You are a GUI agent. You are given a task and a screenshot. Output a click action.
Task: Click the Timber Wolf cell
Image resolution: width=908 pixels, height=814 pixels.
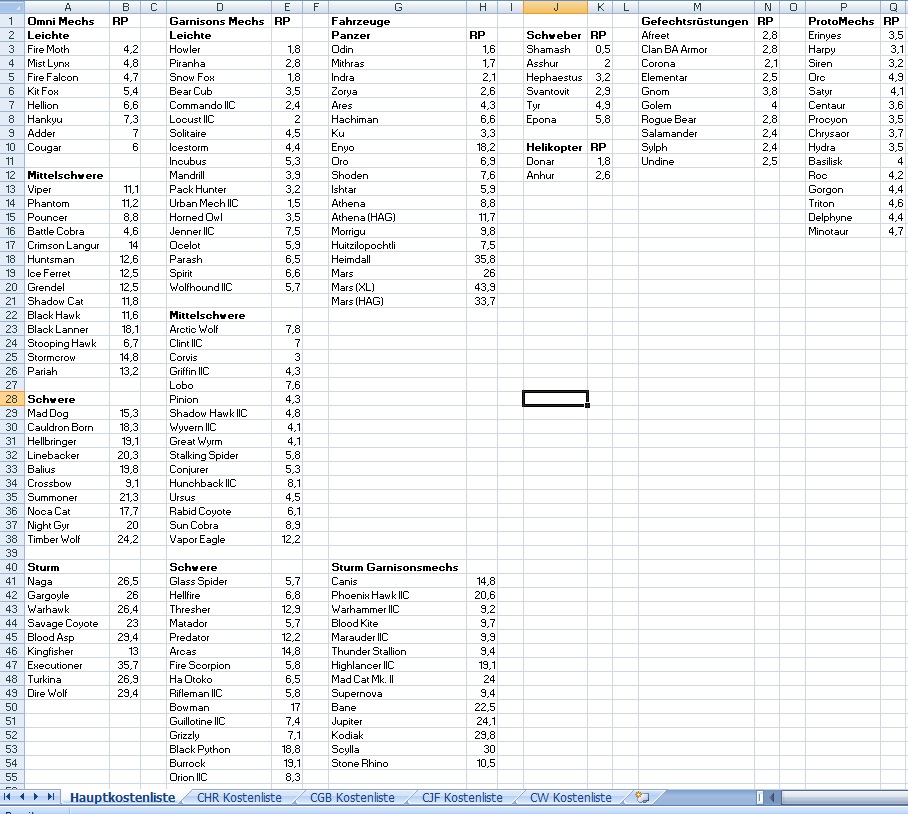point(66,539)
